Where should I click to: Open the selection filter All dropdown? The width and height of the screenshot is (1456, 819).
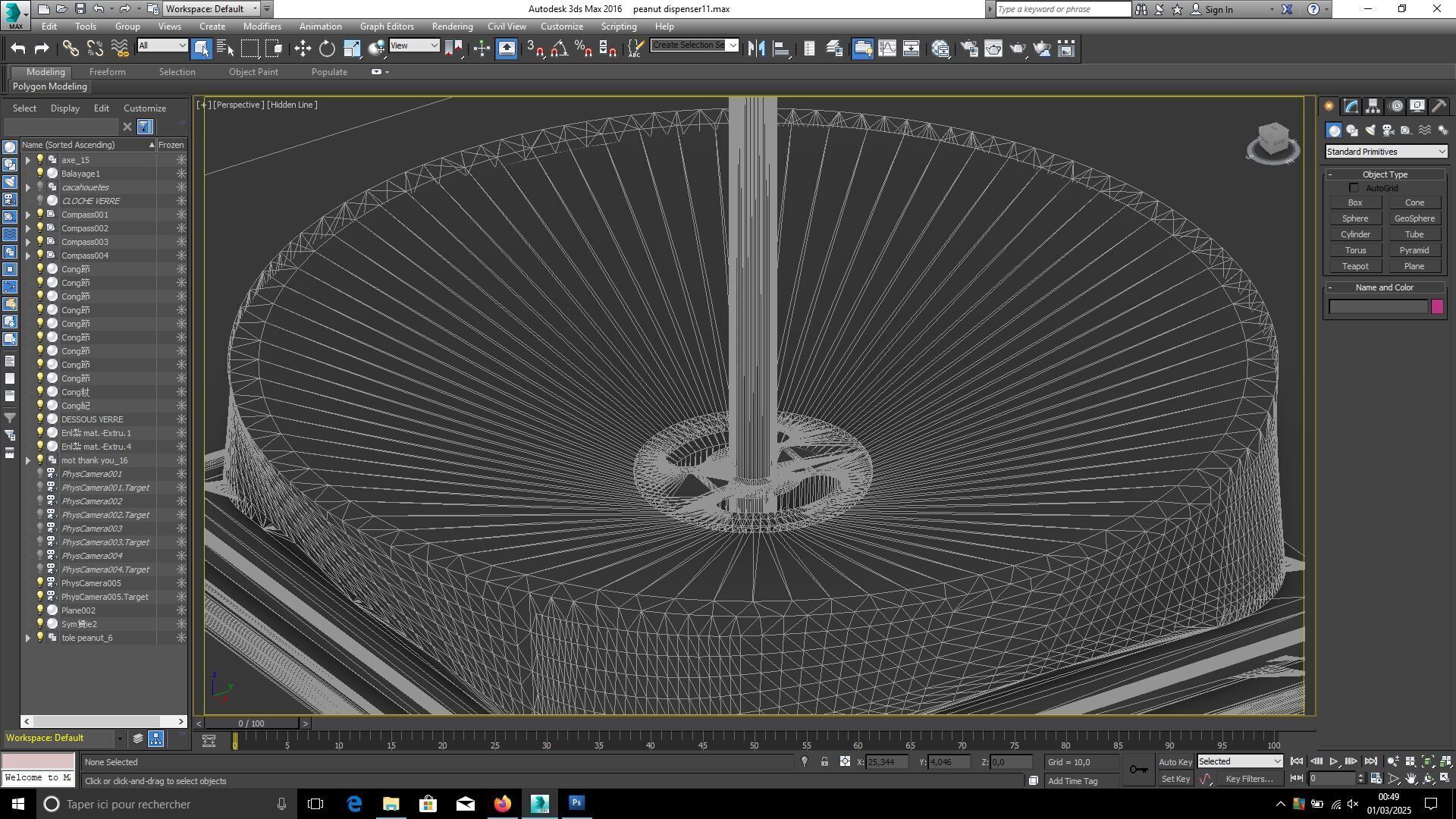162,46
